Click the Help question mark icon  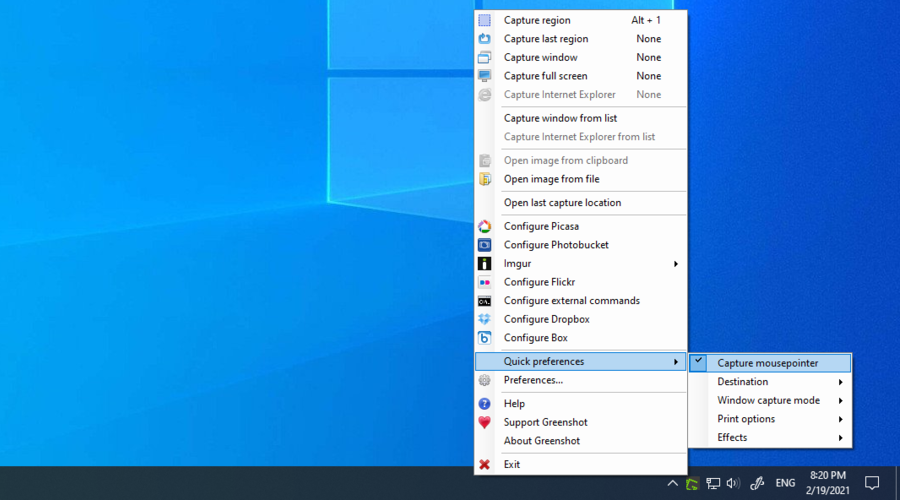(x=484, y=404)
